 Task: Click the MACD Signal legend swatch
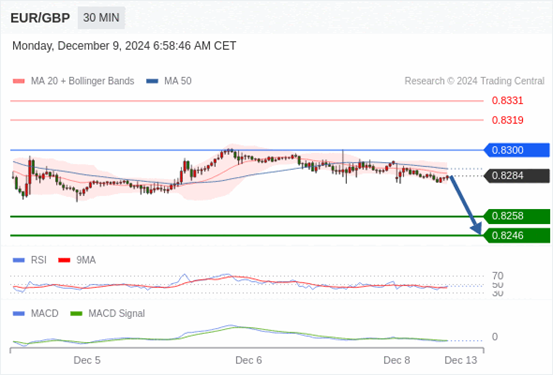click(76, 313)
